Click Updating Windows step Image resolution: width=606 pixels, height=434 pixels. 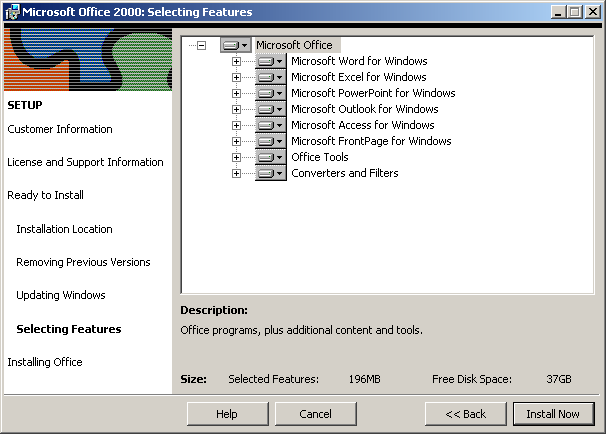tap(61, 295)
